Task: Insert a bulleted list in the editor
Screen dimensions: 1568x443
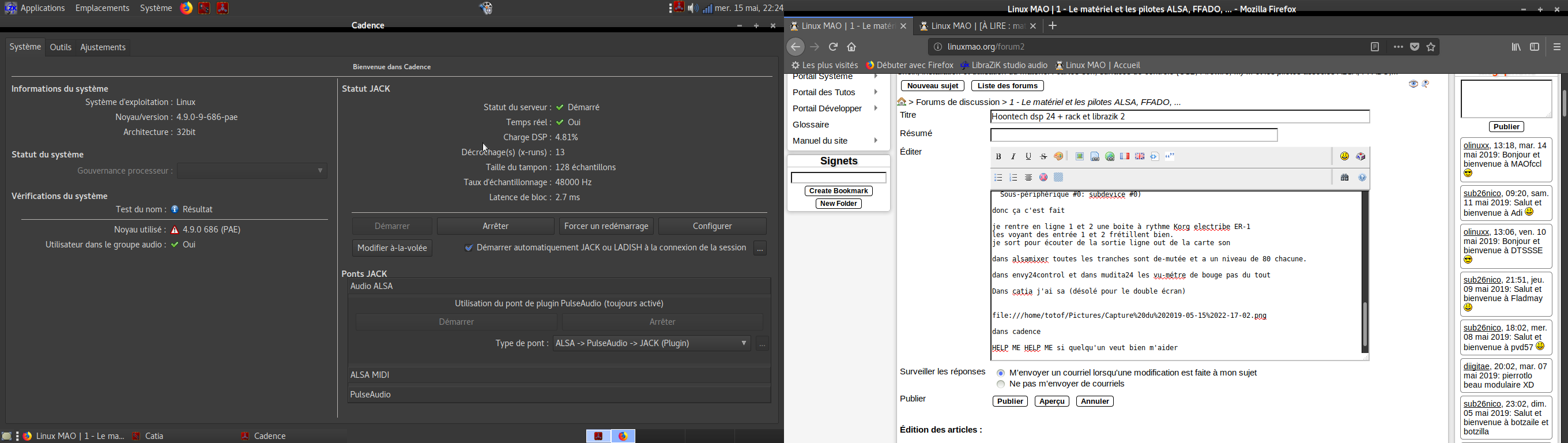Action: [998, 178]
